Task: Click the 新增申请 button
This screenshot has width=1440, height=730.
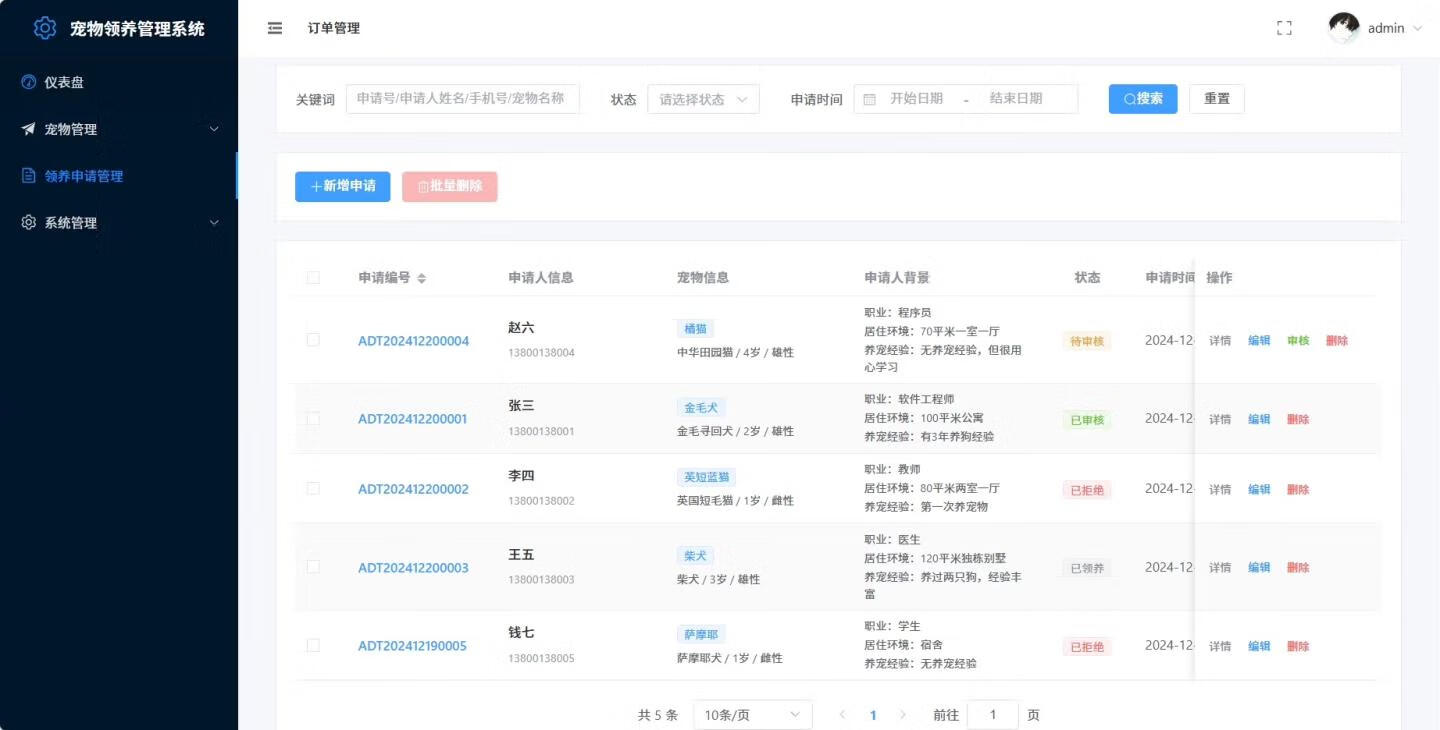Action: (x=342, y=186)
